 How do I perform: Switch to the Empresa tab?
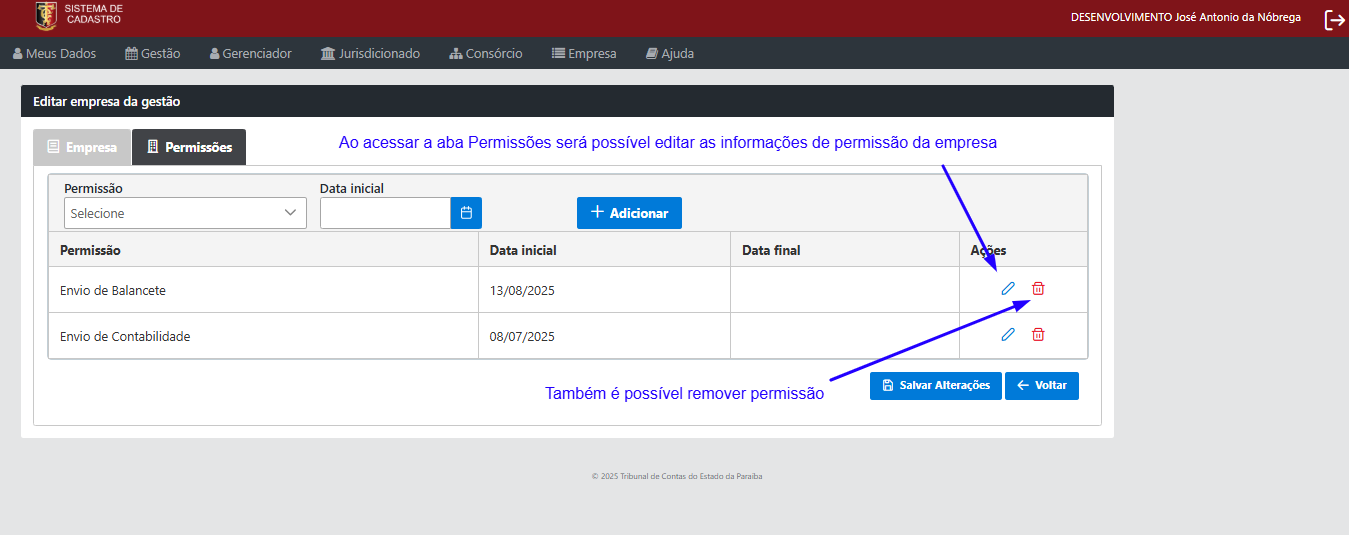[x=82, y=147]
